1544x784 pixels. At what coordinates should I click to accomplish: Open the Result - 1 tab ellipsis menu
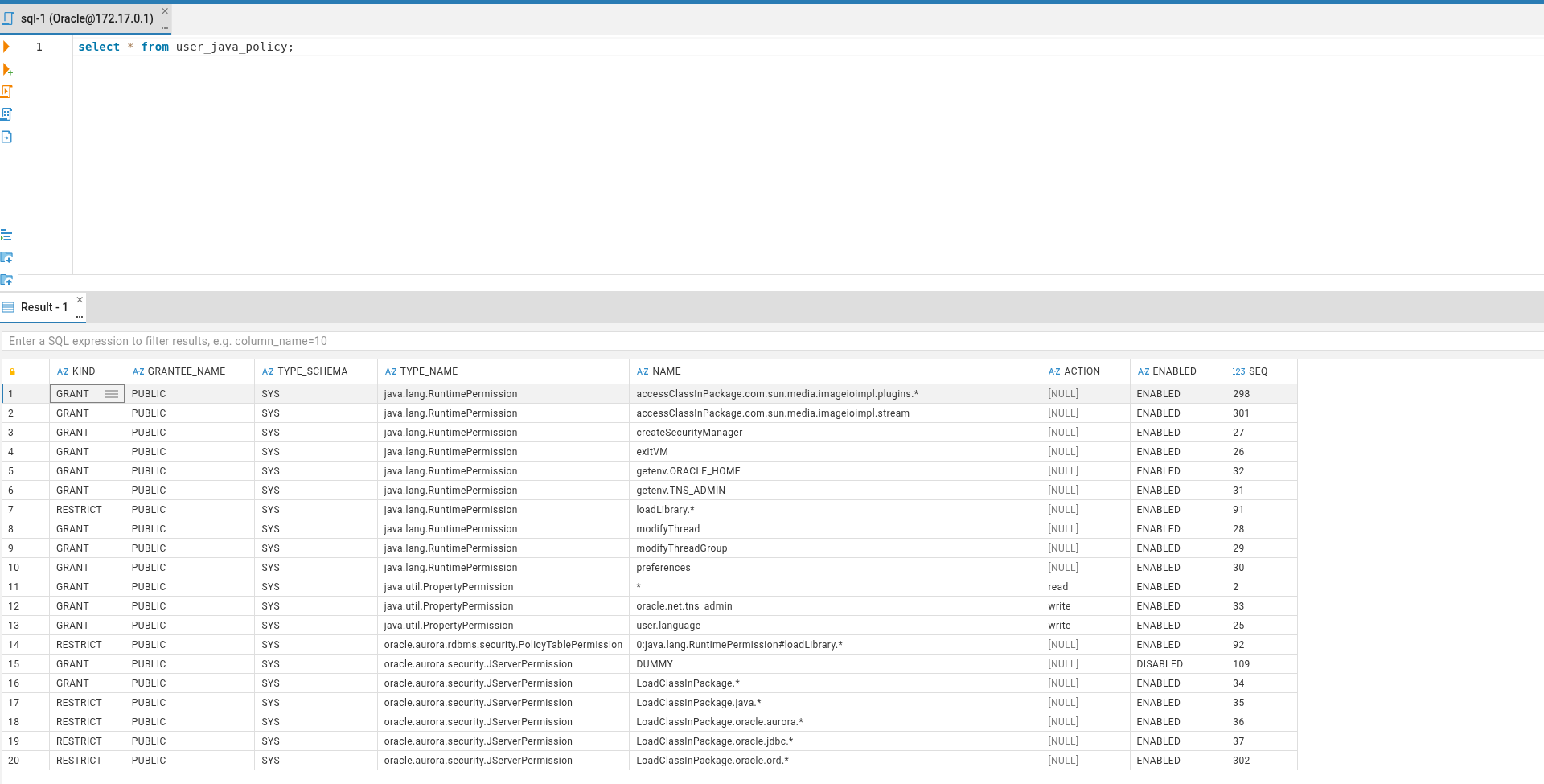point(80,317)
